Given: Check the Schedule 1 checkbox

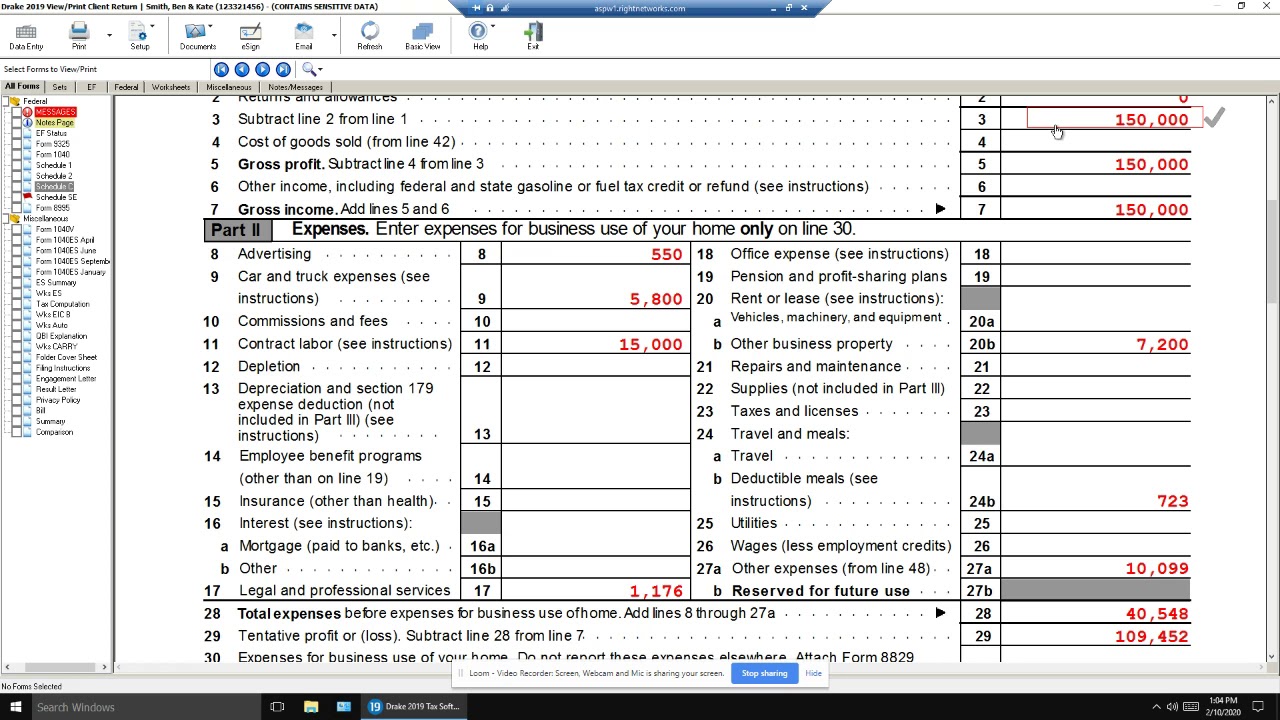Looking at the screenshot, I should click(x=17, y=166).
